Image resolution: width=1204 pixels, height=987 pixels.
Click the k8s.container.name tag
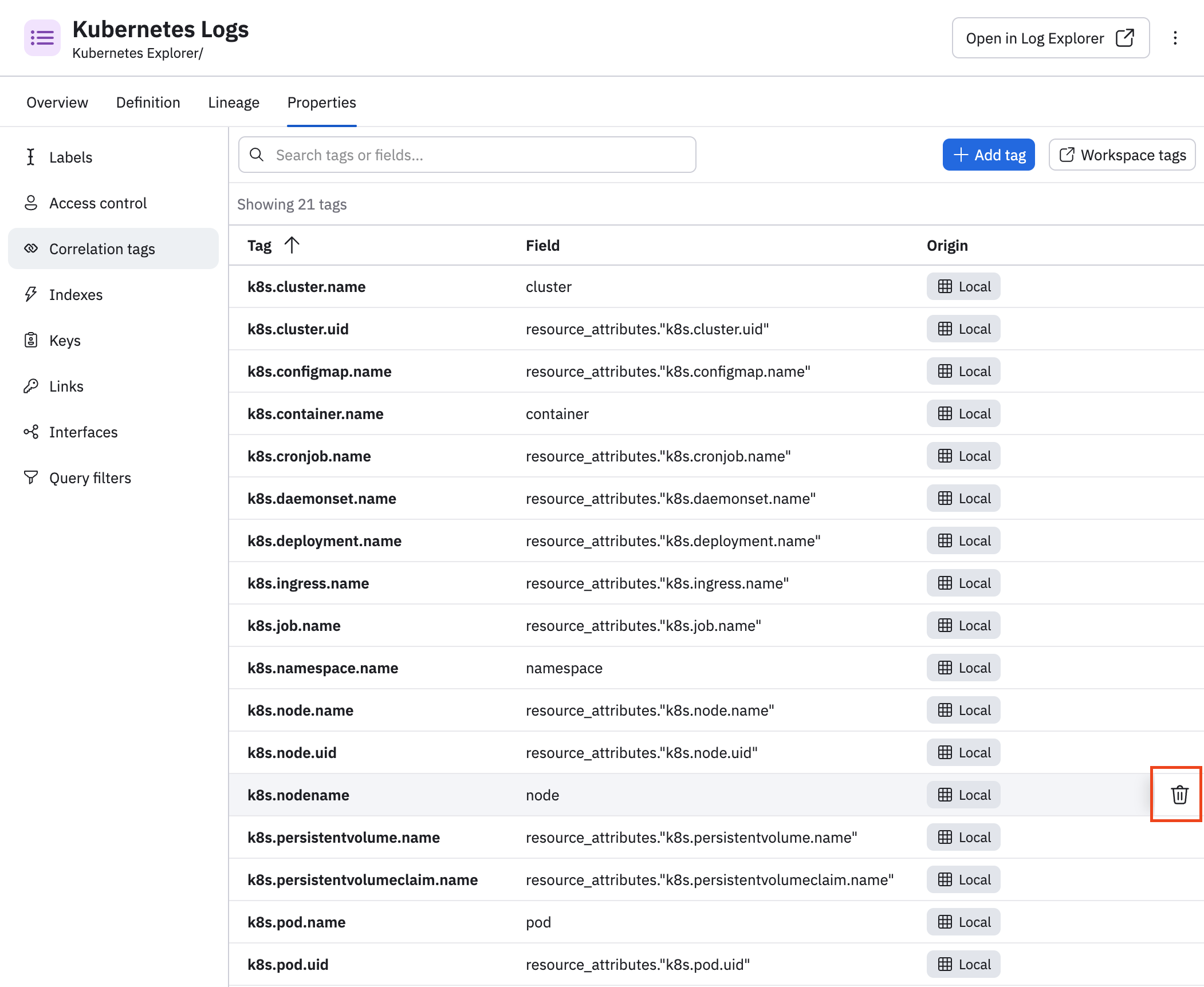pyautogui.click(x=315, y=413)
